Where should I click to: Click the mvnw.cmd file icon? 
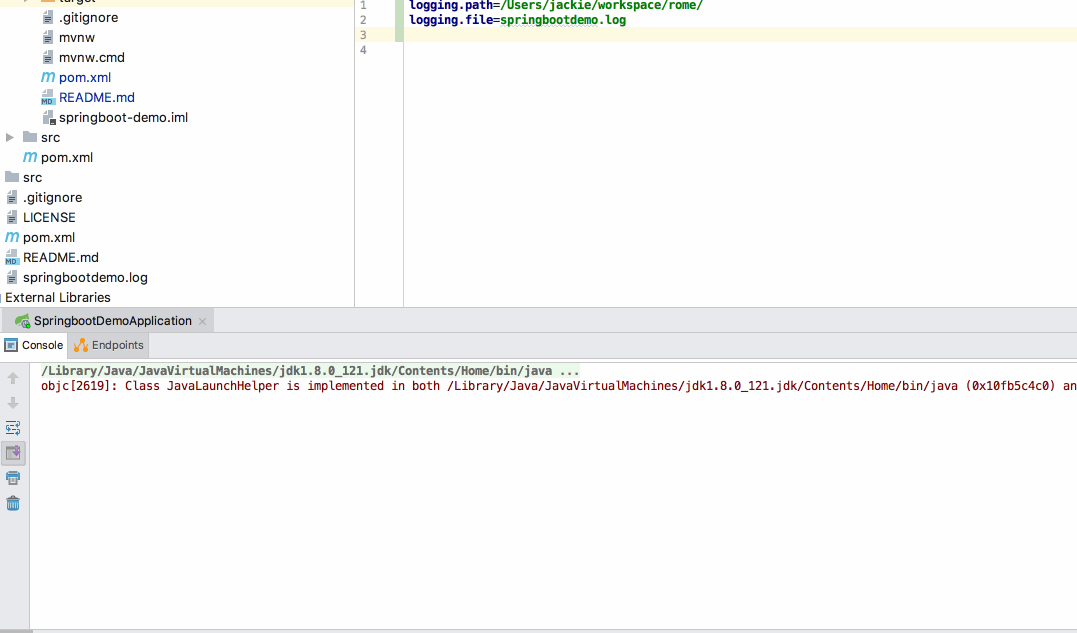tap(47, 58)
